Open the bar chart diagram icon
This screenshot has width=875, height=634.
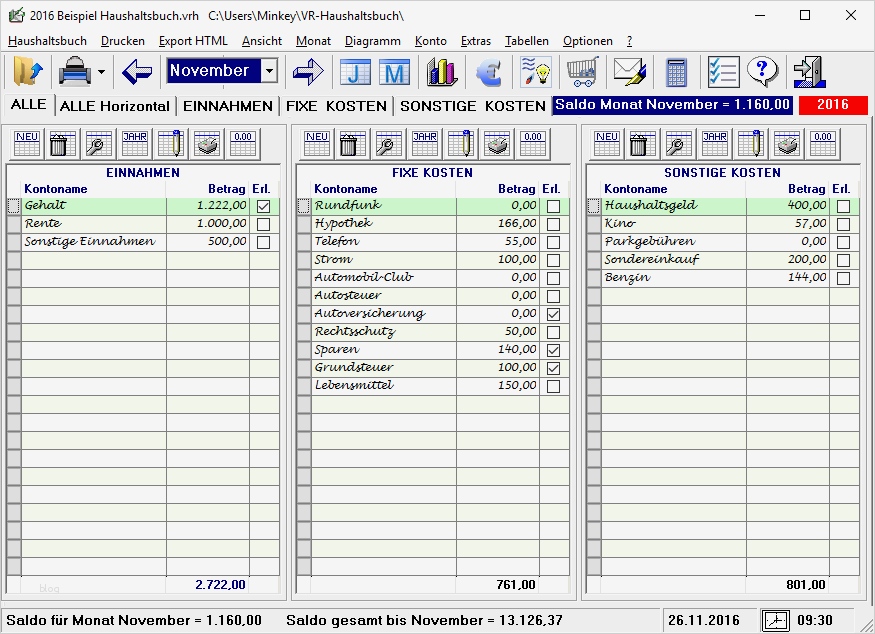[x=441, y=71]
